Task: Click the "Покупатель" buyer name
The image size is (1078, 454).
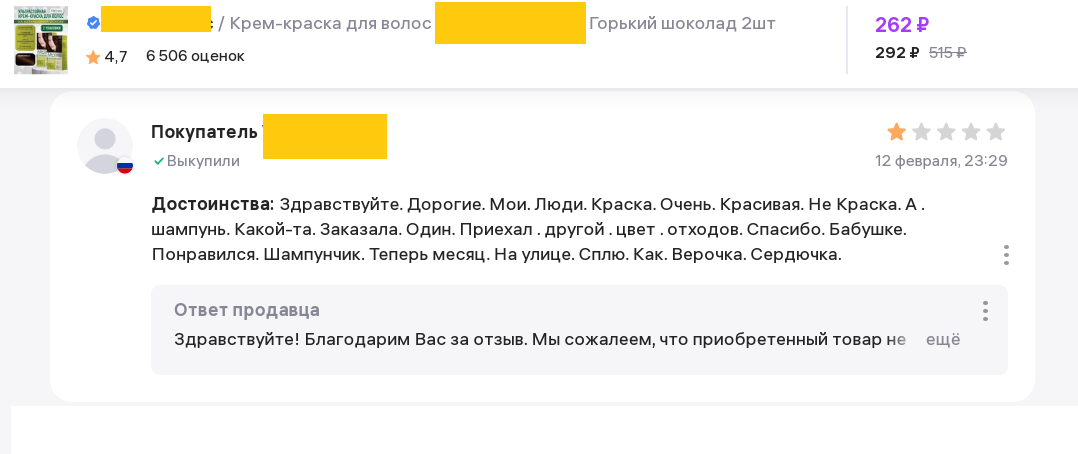Action: tap(204, 132)
